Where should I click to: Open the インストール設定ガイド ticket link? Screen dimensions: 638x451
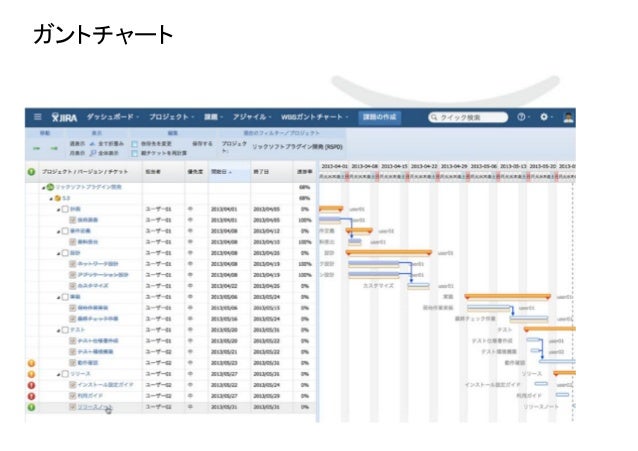pyautogui.click(x=105, y=385)
